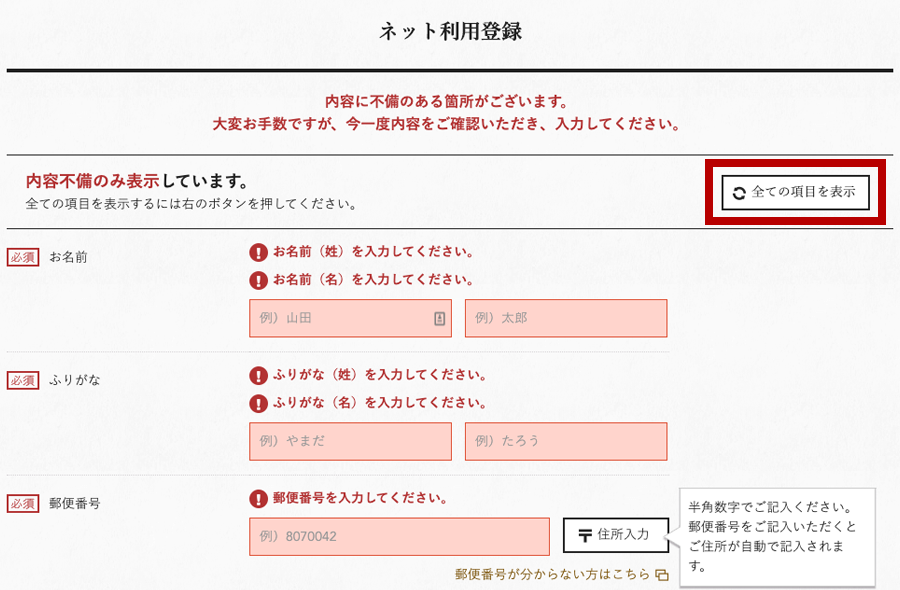Focus the given name field with placeholder 太郎
The height and width of the screenshot is (590, 900).
(566, 318)
